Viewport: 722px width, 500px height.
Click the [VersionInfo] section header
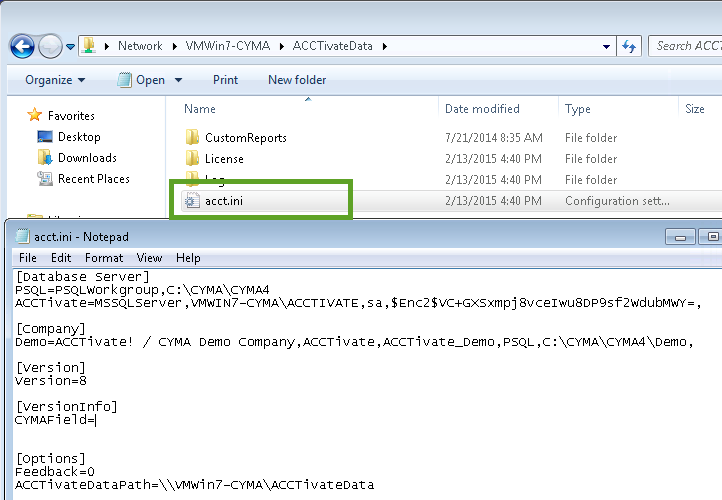click(x=67, y=407)
